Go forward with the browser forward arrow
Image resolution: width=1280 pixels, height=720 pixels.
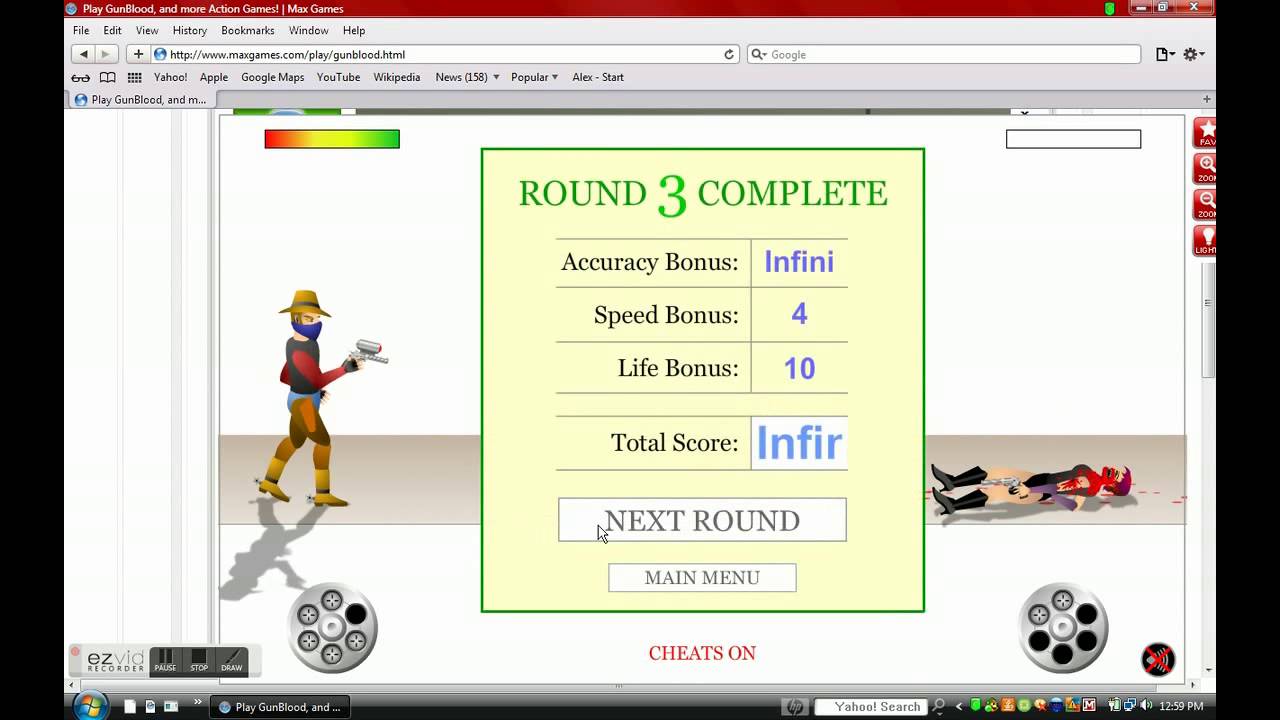tap(106, 54)
